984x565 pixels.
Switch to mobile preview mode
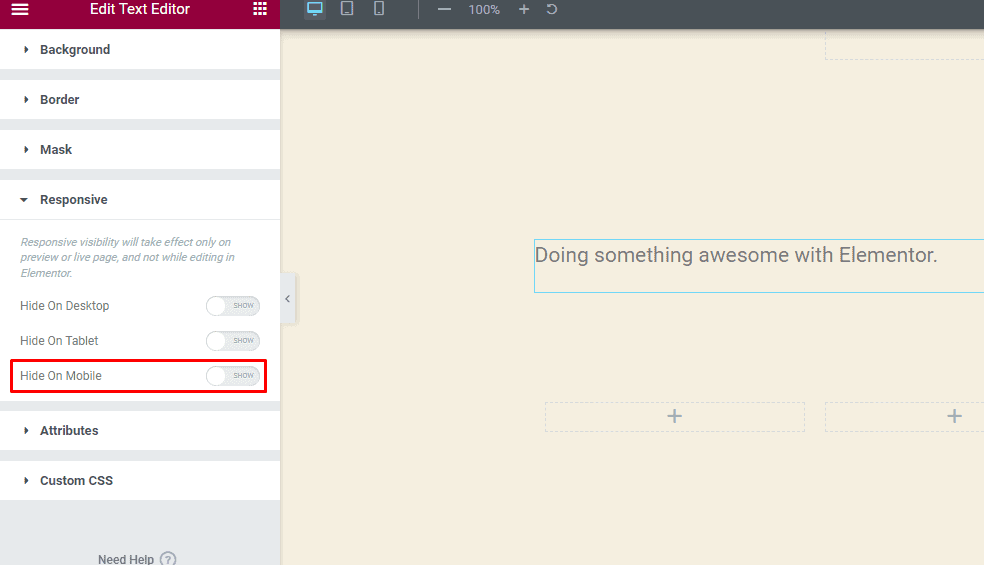[379, 9]
